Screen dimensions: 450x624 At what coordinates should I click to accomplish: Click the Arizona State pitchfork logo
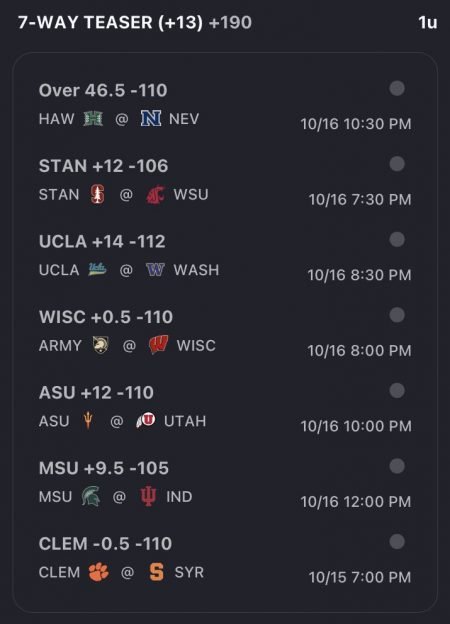88,421
